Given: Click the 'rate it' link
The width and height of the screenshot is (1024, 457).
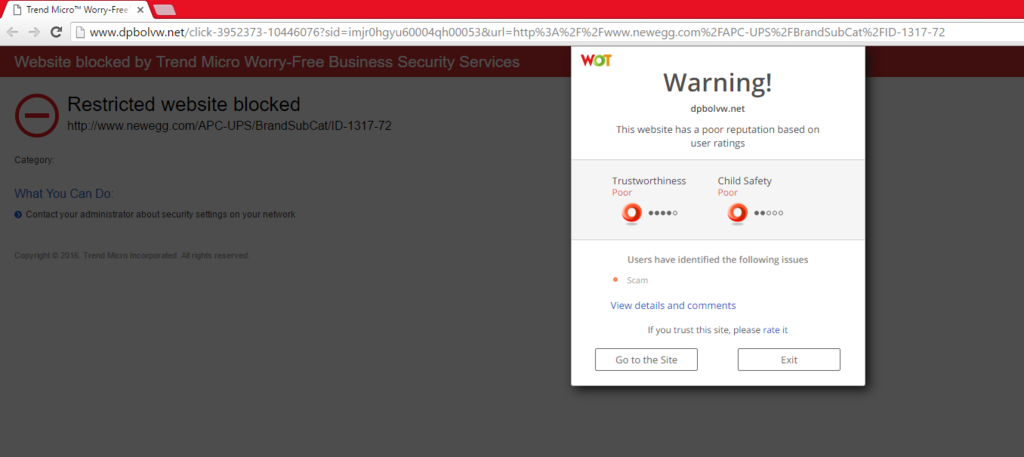Looking at the screenshot, I should [775, 330].
